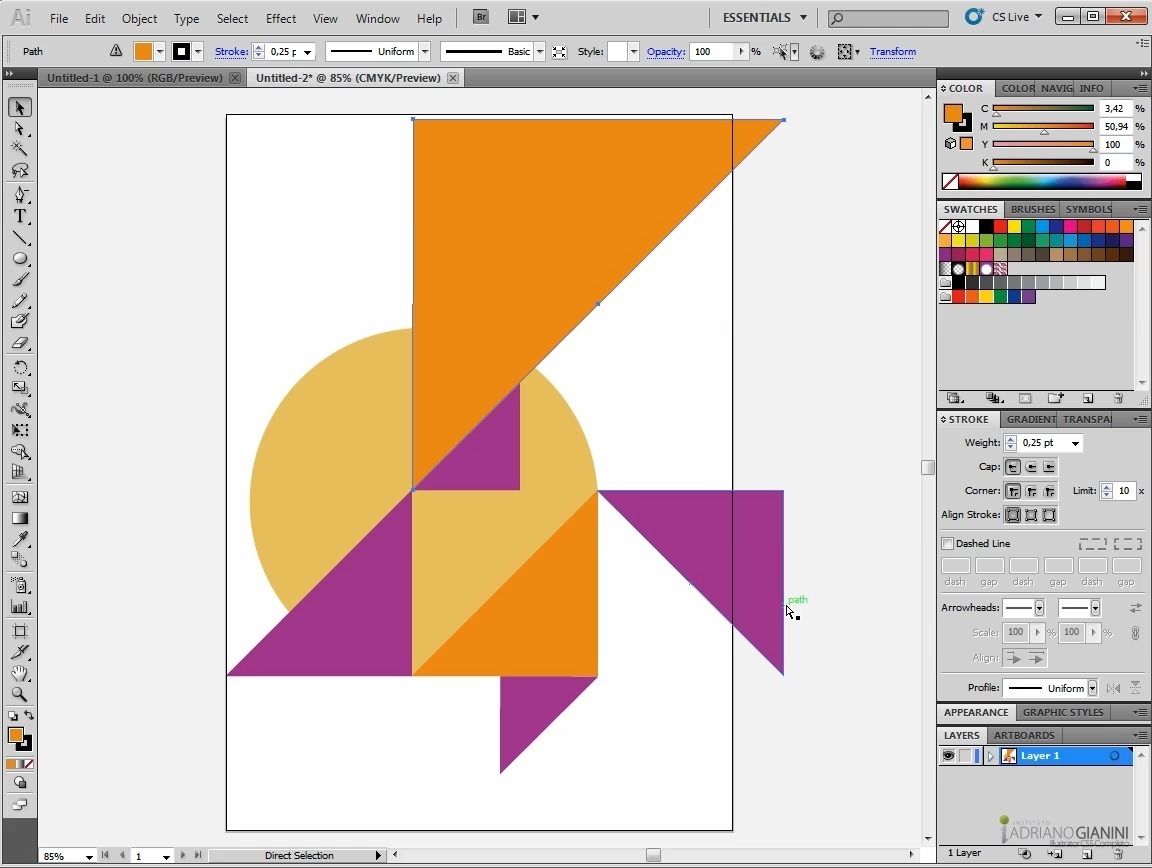1152x868 pixels.
Task: Select the Type tool
Action: (20, 216)
